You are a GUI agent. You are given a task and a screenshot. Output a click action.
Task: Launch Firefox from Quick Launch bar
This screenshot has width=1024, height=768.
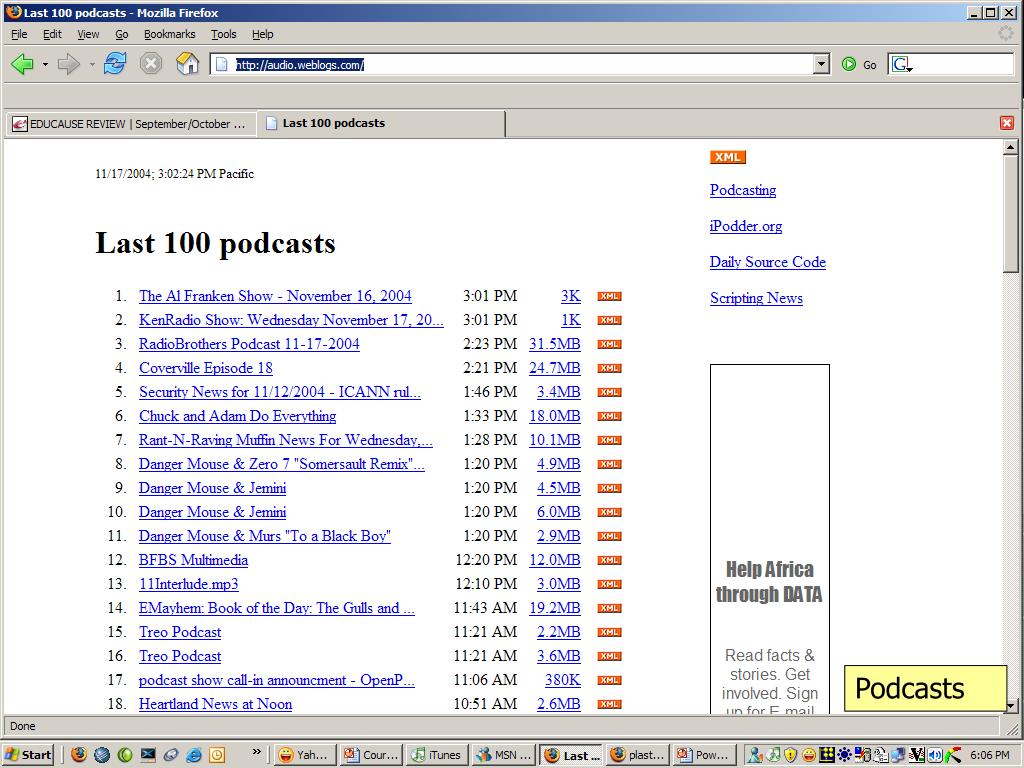coord(79,755)
